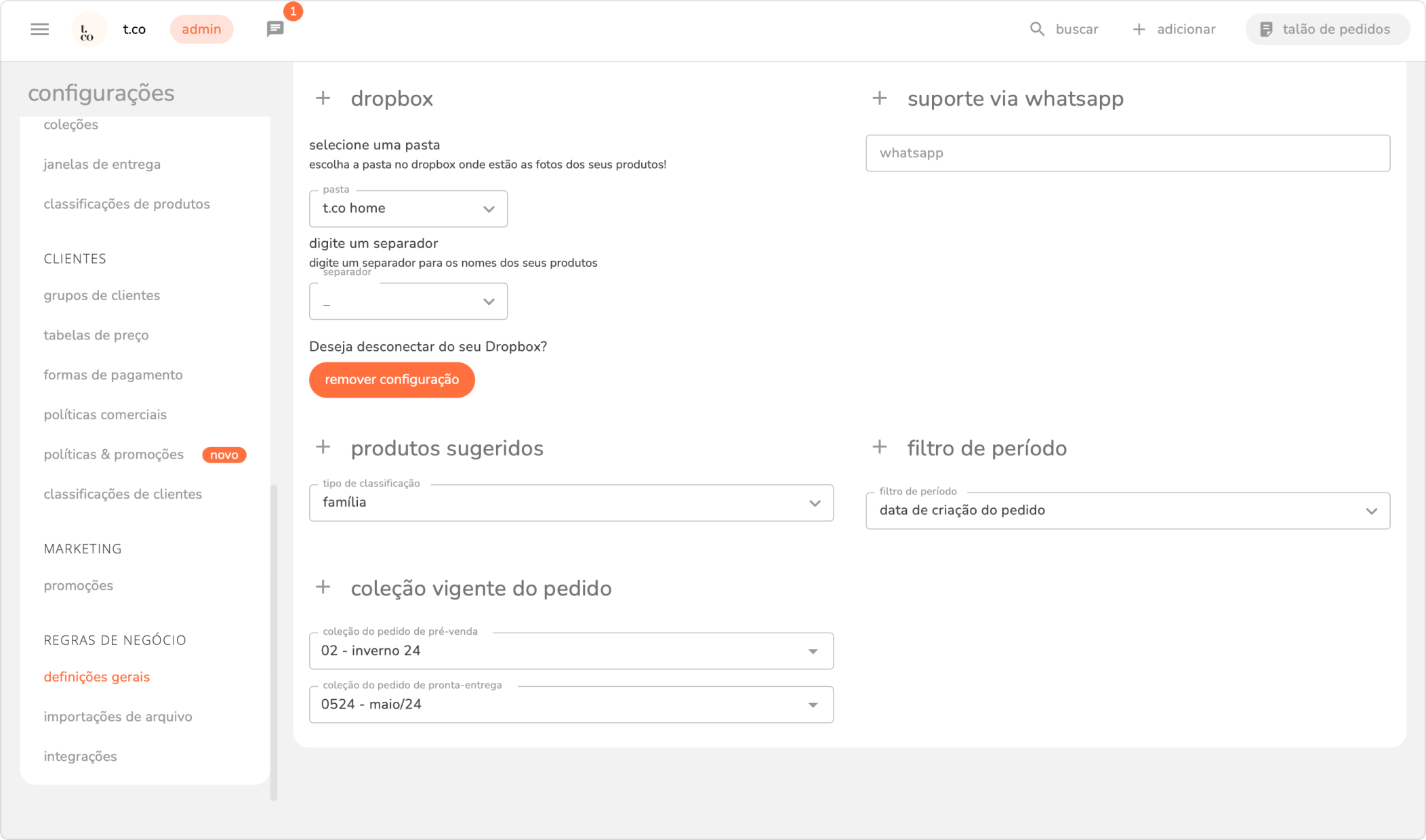Expand the pré-venda collection dropdown
The image size is (1426, 840).
[x=571, y=651]
